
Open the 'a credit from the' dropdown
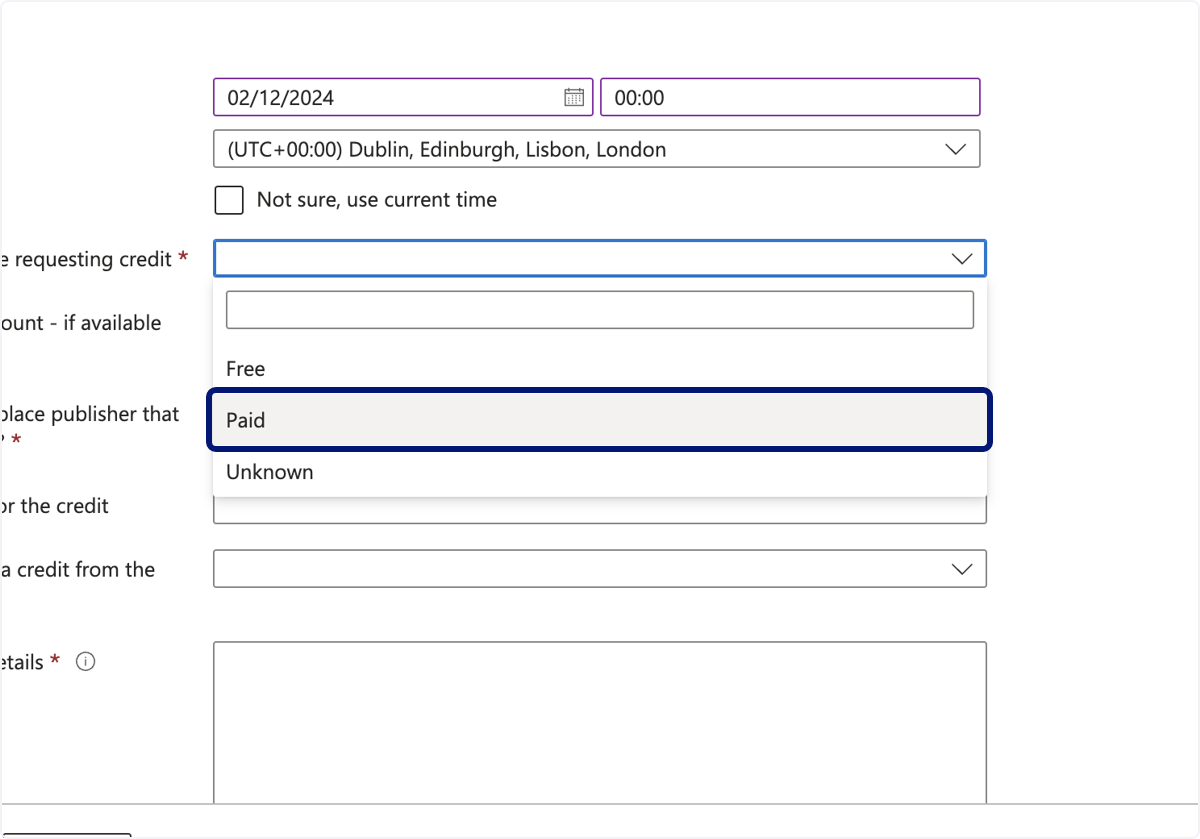[x=600, y=568]
